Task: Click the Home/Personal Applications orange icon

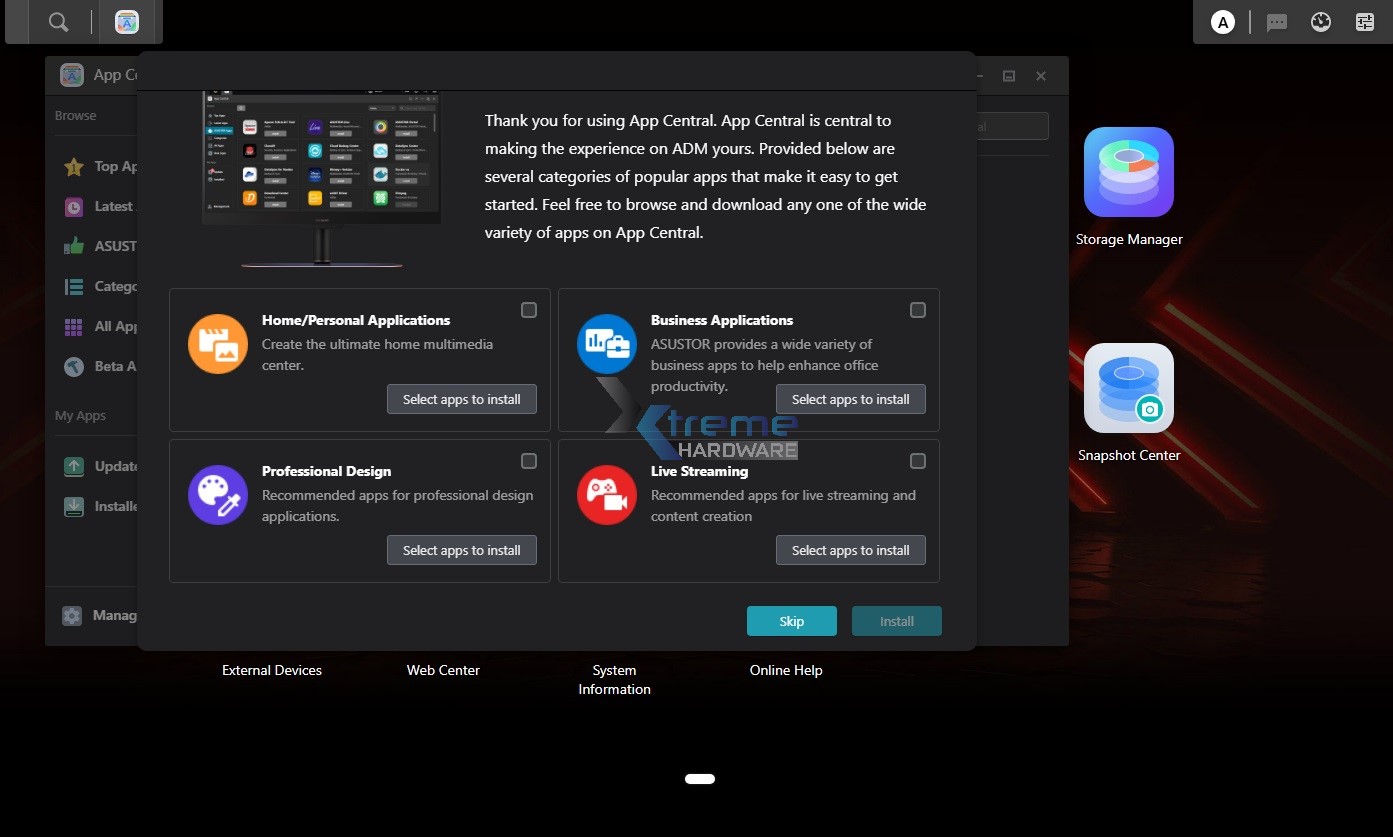Action: (x=218, y=344)
